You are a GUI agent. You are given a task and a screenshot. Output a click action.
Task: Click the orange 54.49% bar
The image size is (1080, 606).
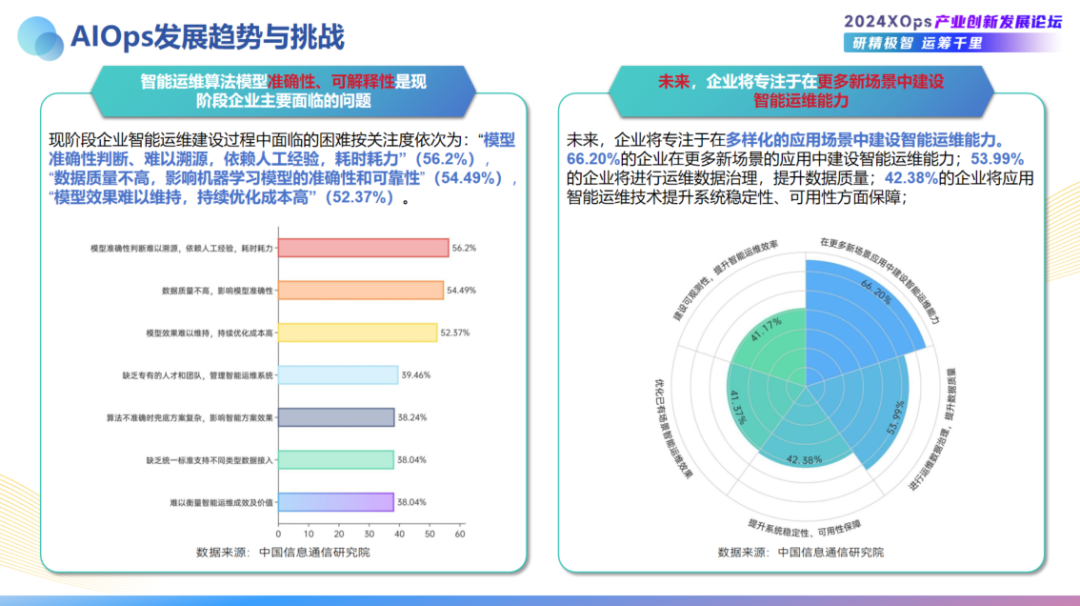click(x=361, y=290)
